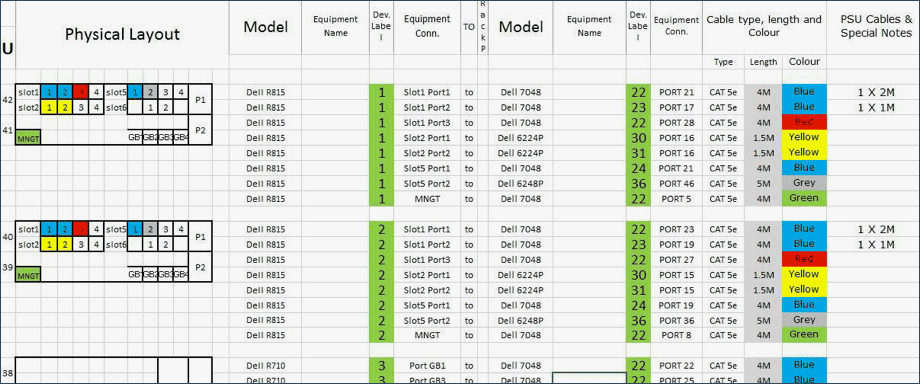Select the green Colour cell for PORT 5
Viewport: 920px width, 384px height.
tap(804, 198)
